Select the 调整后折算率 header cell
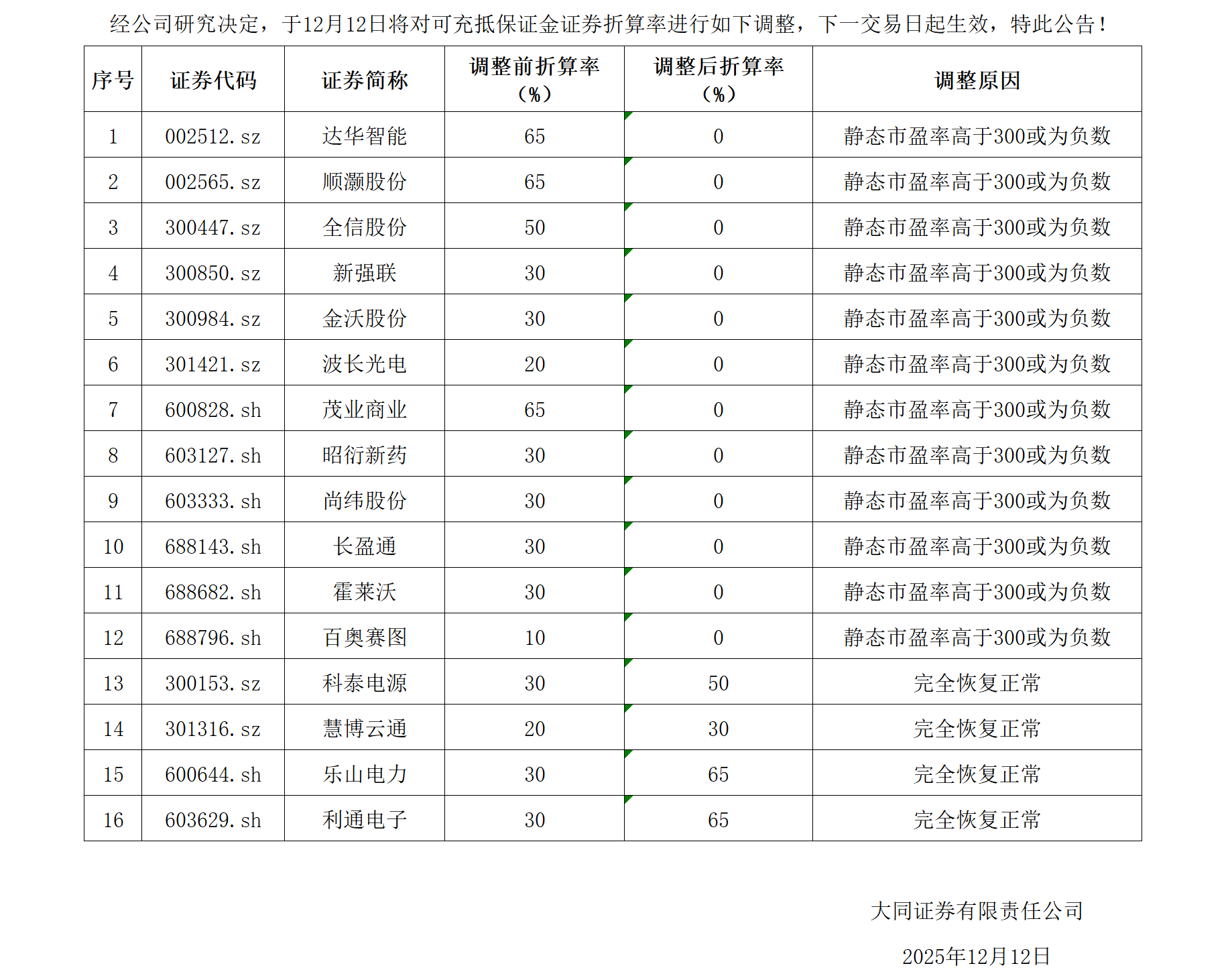1232x978 pixels. click(x=718, y=79)
